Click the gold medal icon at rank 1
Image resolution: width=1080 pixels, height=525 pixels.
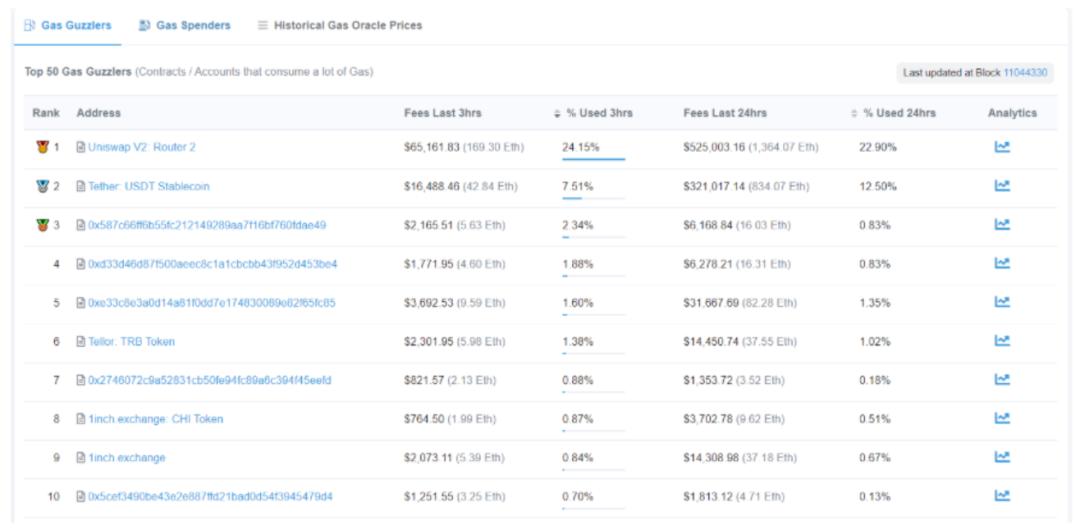[x=41, y=147]
